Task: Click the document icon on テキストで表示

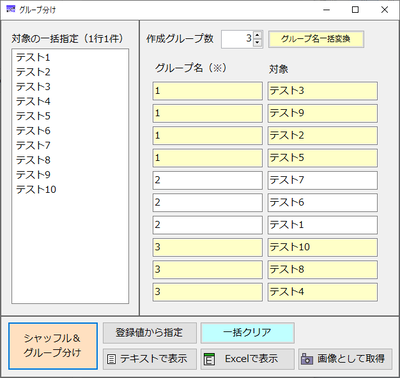Action: pyautogui.click(x=111, y=359)
